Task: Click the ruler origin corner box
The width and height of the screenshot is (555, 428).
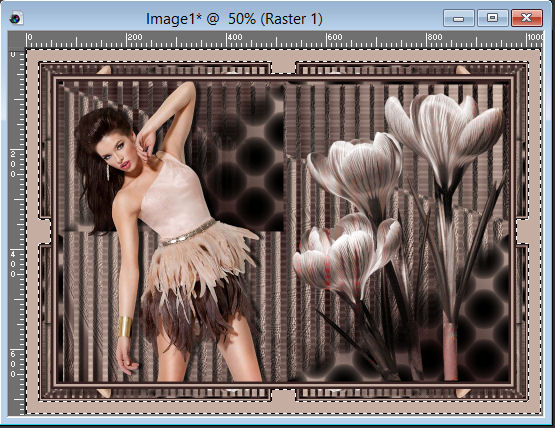Action: click(x=17, y=41)
